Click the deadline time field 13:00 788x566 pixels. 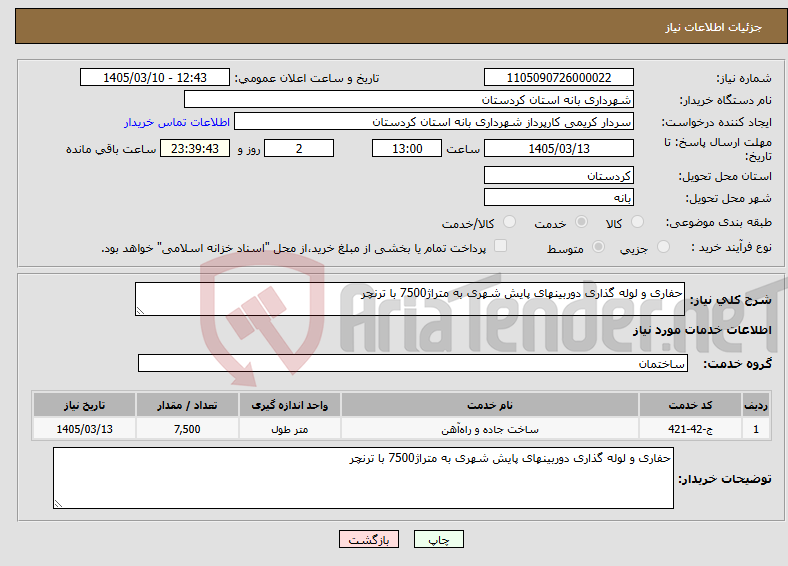pos(407,148)
